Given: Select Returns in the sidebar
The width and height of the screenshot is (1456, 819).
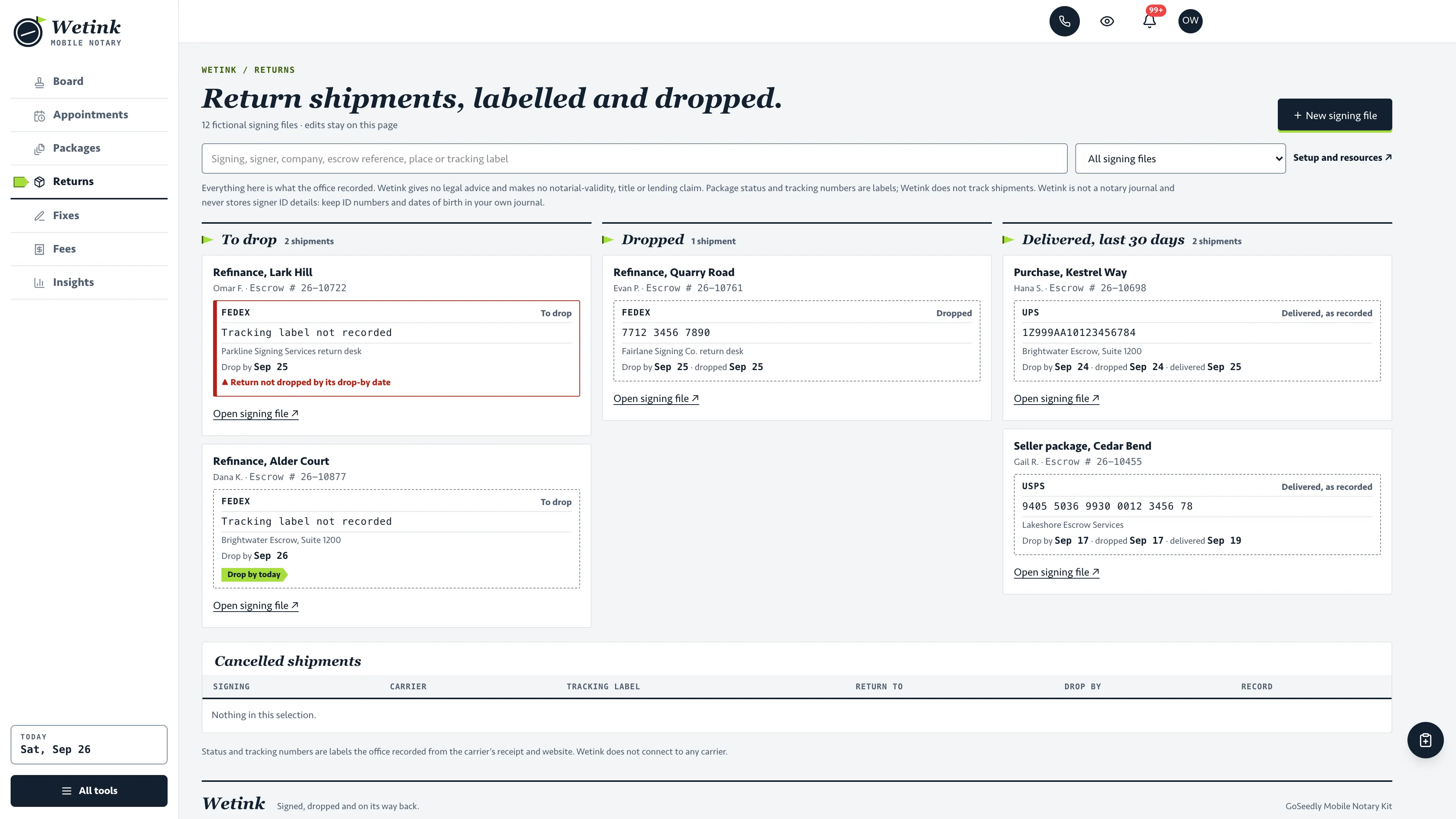Looking at the screenshot, I should click(89, 182).
